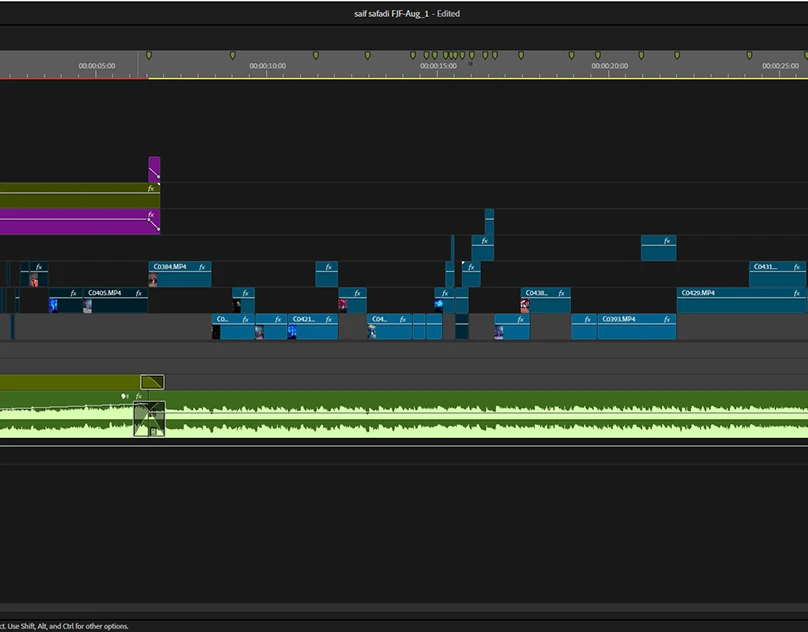This screenshot has width=808, height=632.
Task: Select the crossfade transition on the olive audio clip
Action: [x=153, y=382]
